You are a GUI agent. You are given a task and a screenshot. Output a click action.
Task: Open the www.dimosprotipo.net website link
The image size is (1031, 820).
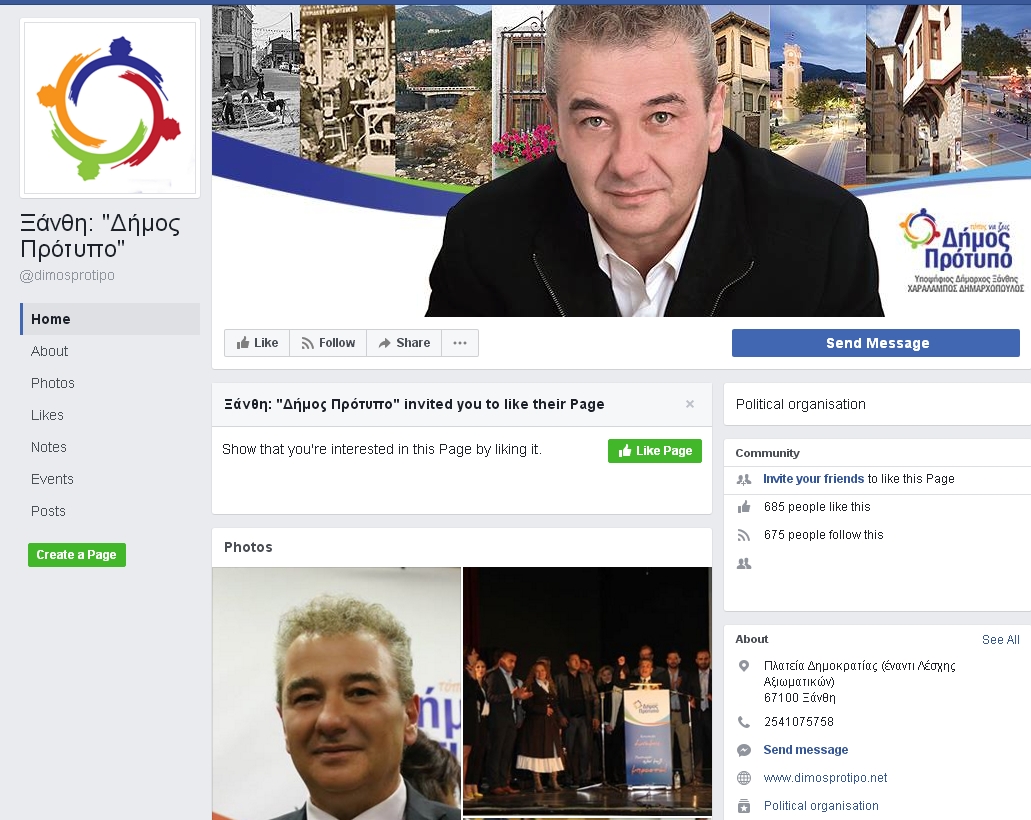(x=825, y=778)
